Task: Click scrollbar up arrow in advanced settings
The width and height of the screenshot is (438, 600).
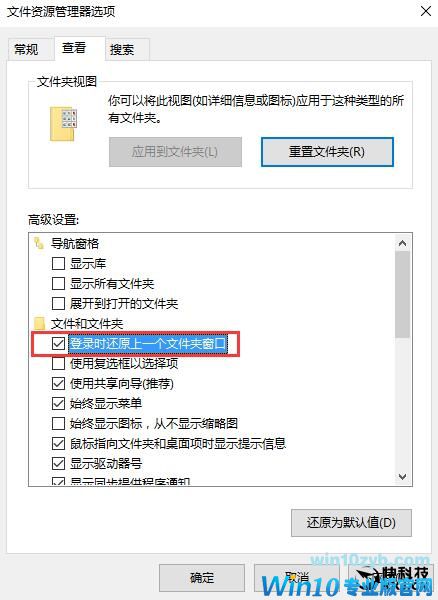Action: 402,243
